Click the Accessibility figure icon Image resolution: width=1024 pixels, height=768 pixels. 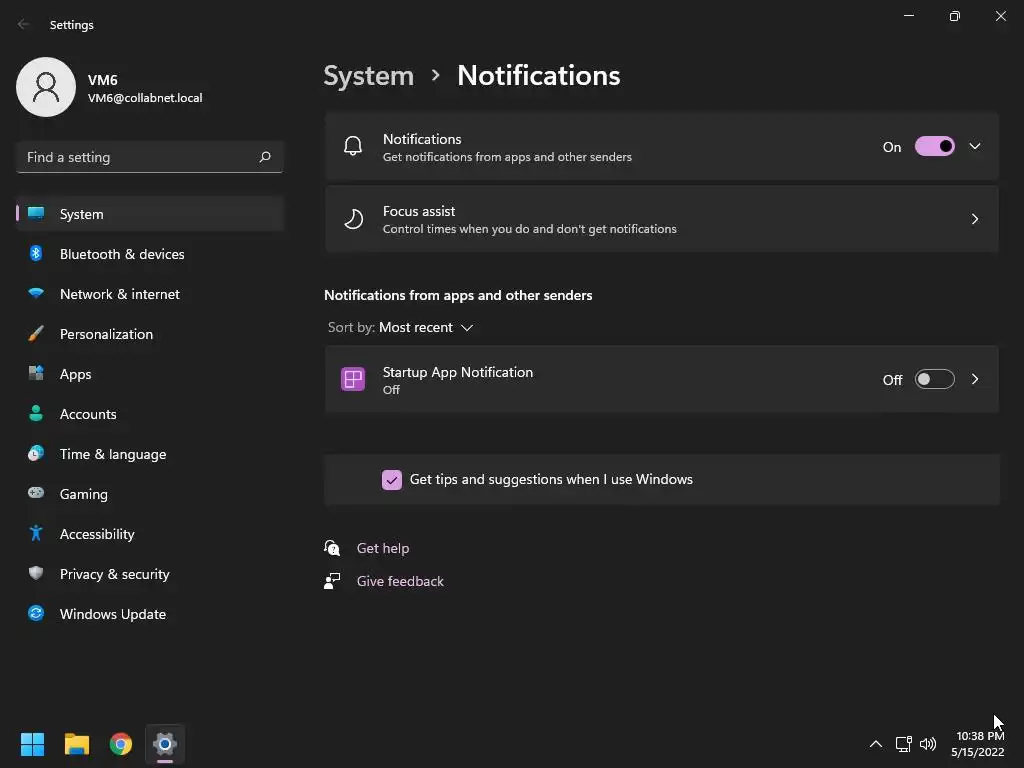tap(36, 534)
